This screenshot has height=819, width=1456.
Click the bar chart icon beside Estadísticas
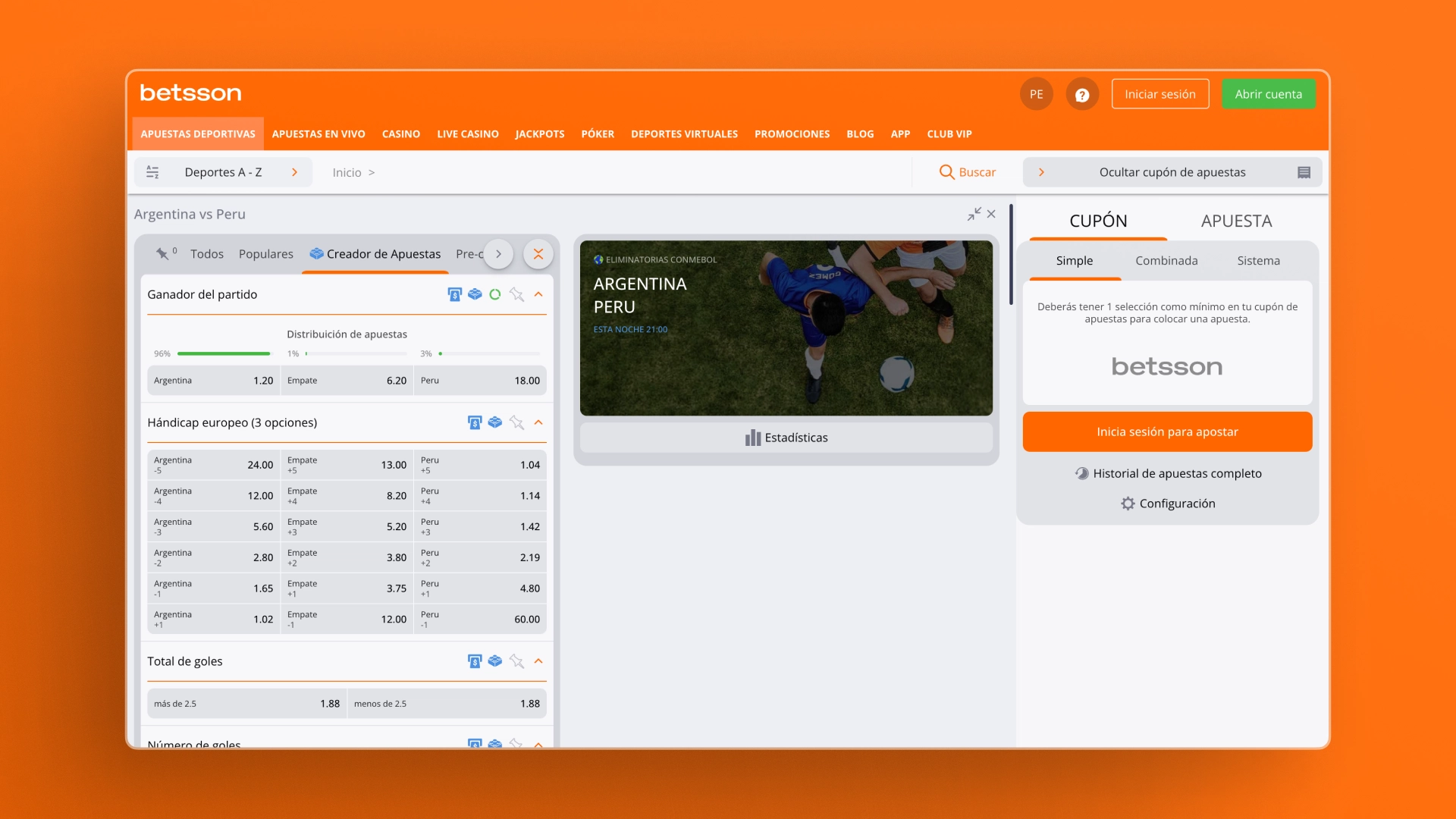752,438
